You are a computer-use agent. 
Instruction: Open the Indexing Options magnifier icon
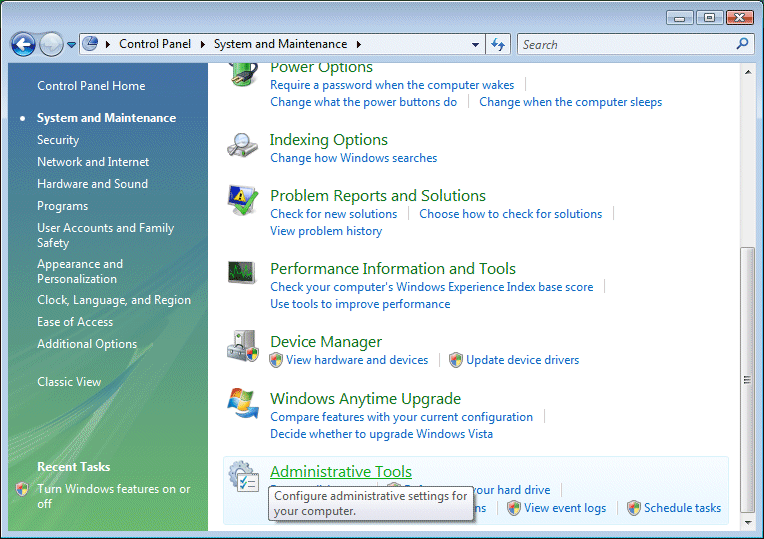click(243, 146)
